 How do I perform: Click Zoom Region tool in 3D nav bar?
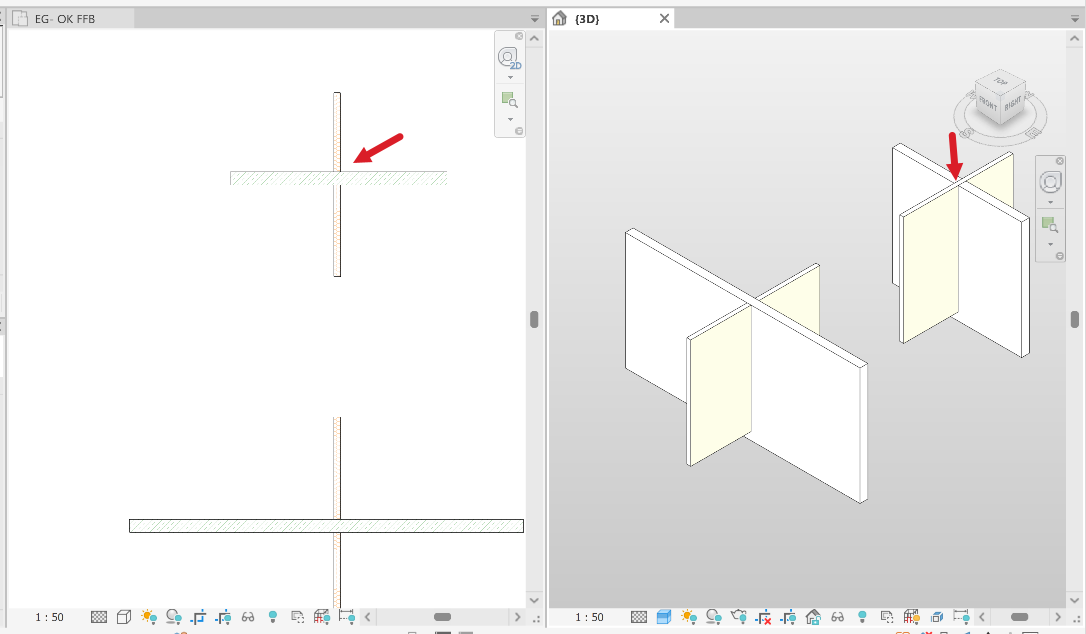click(1050, 225)
